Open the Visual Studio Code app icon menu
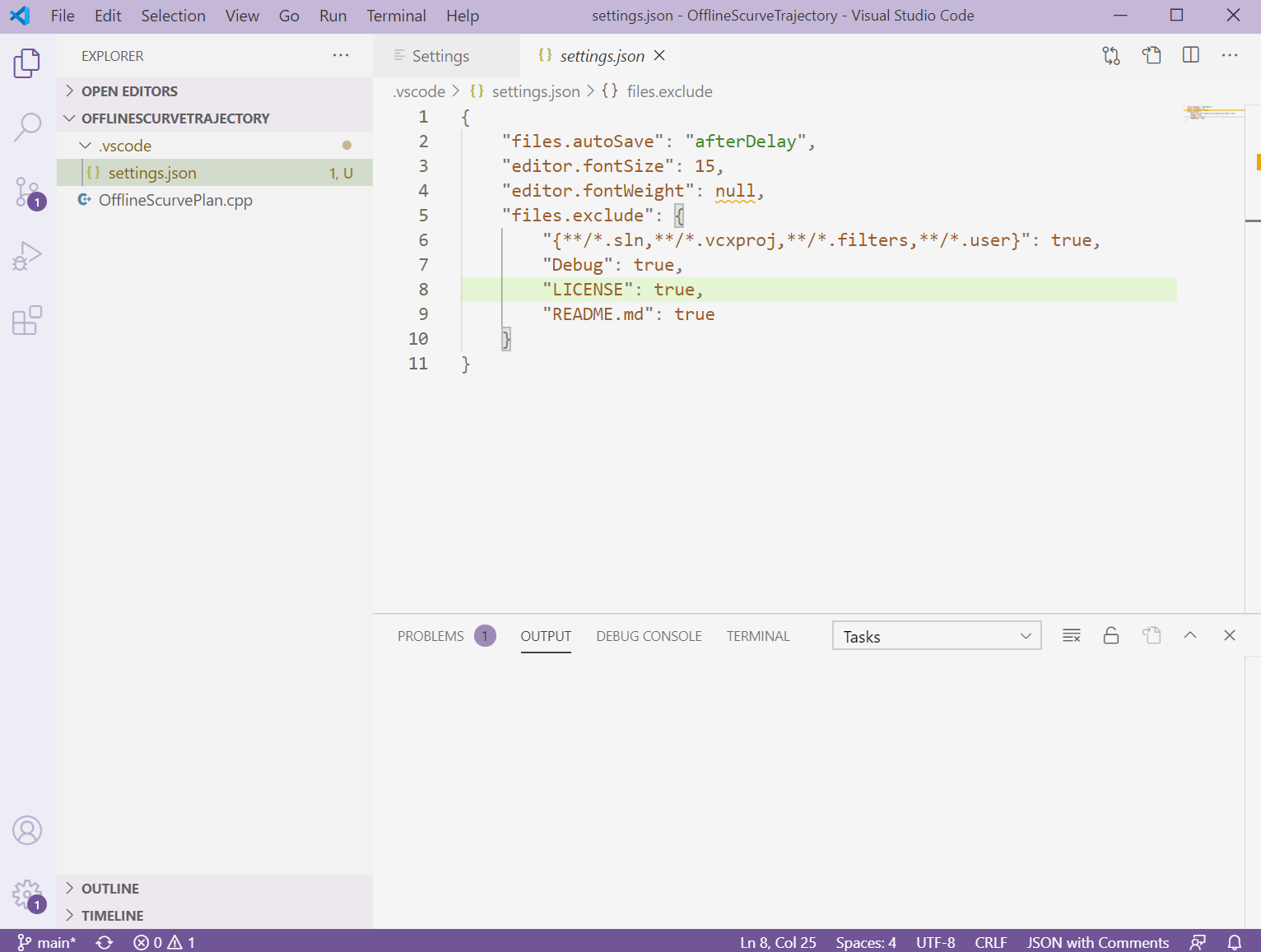 point(20,16)
